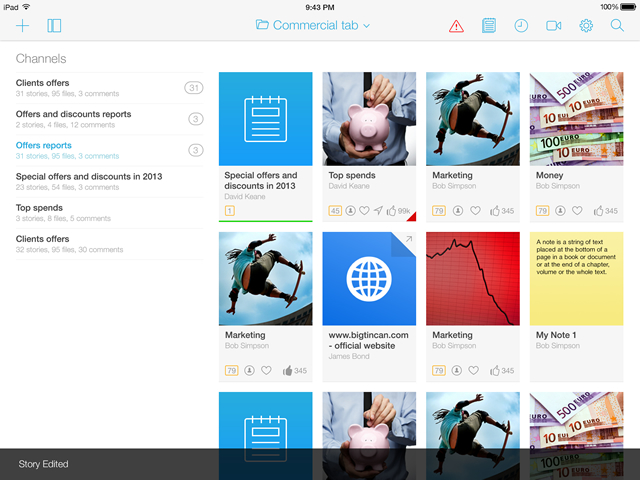Screen dimensions: 640x480
Task: Click the author icon on Top spends card
Action: (x=350, y=211)
